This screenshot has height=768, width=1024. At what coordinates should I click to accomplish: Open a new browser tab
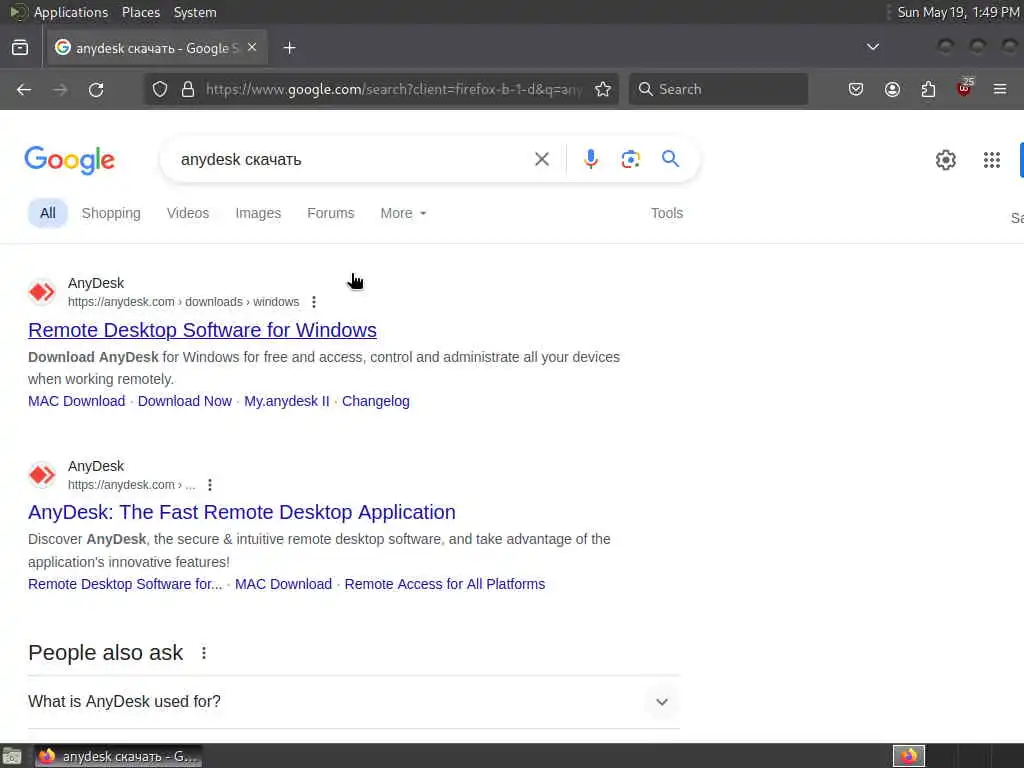pyautogui.click(x=289, y=48)
